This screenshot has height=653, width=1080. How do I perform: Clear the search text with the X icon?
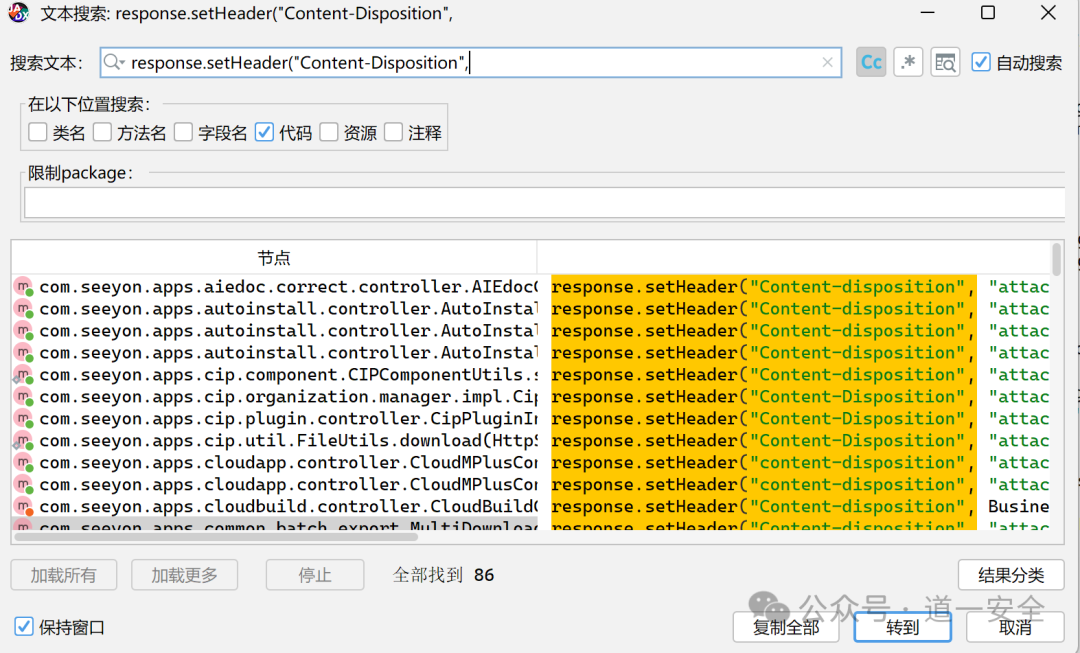pos(827,62)
